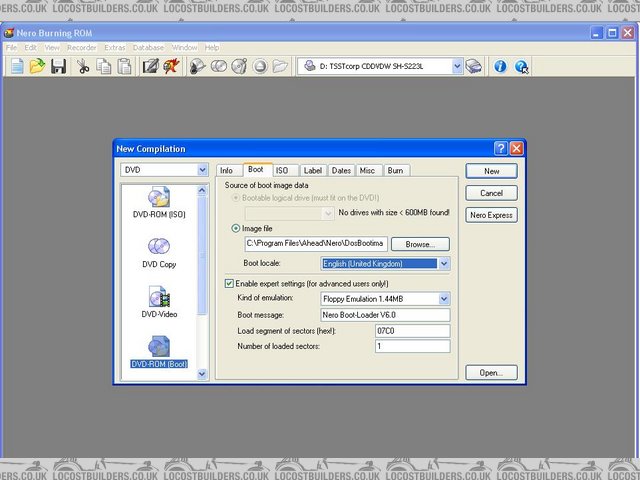The height and width of the screenshot is (480, 640).
Task: Switch to the ISO tab
Action: [x=282, y=171]
